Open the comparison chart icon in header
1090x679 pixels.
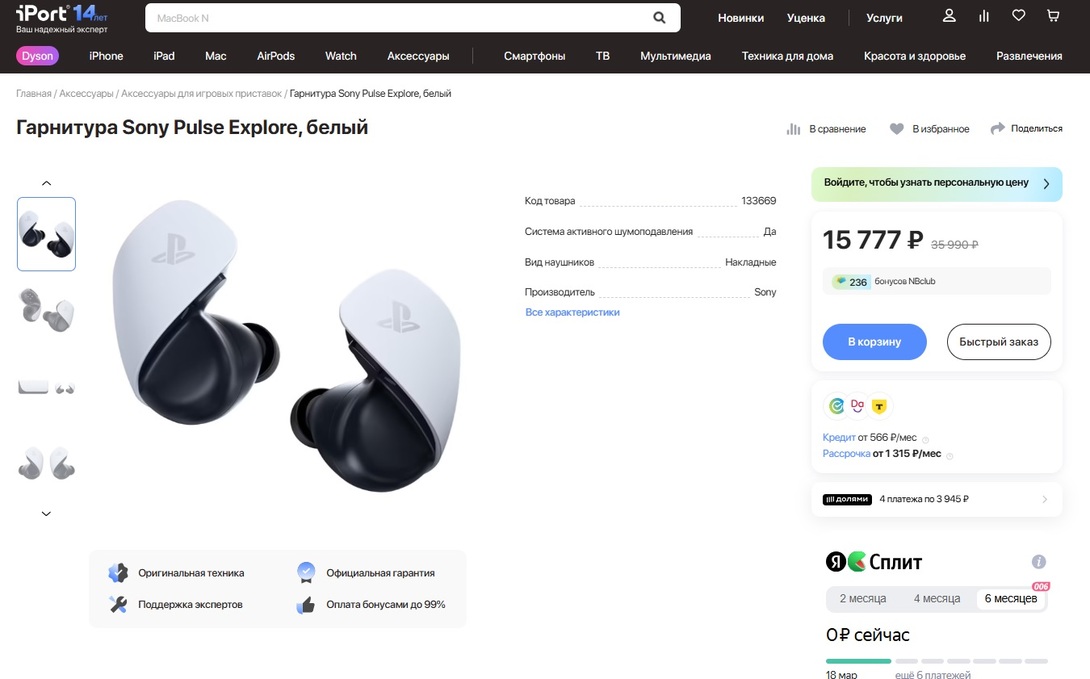(x=984, y=16)
